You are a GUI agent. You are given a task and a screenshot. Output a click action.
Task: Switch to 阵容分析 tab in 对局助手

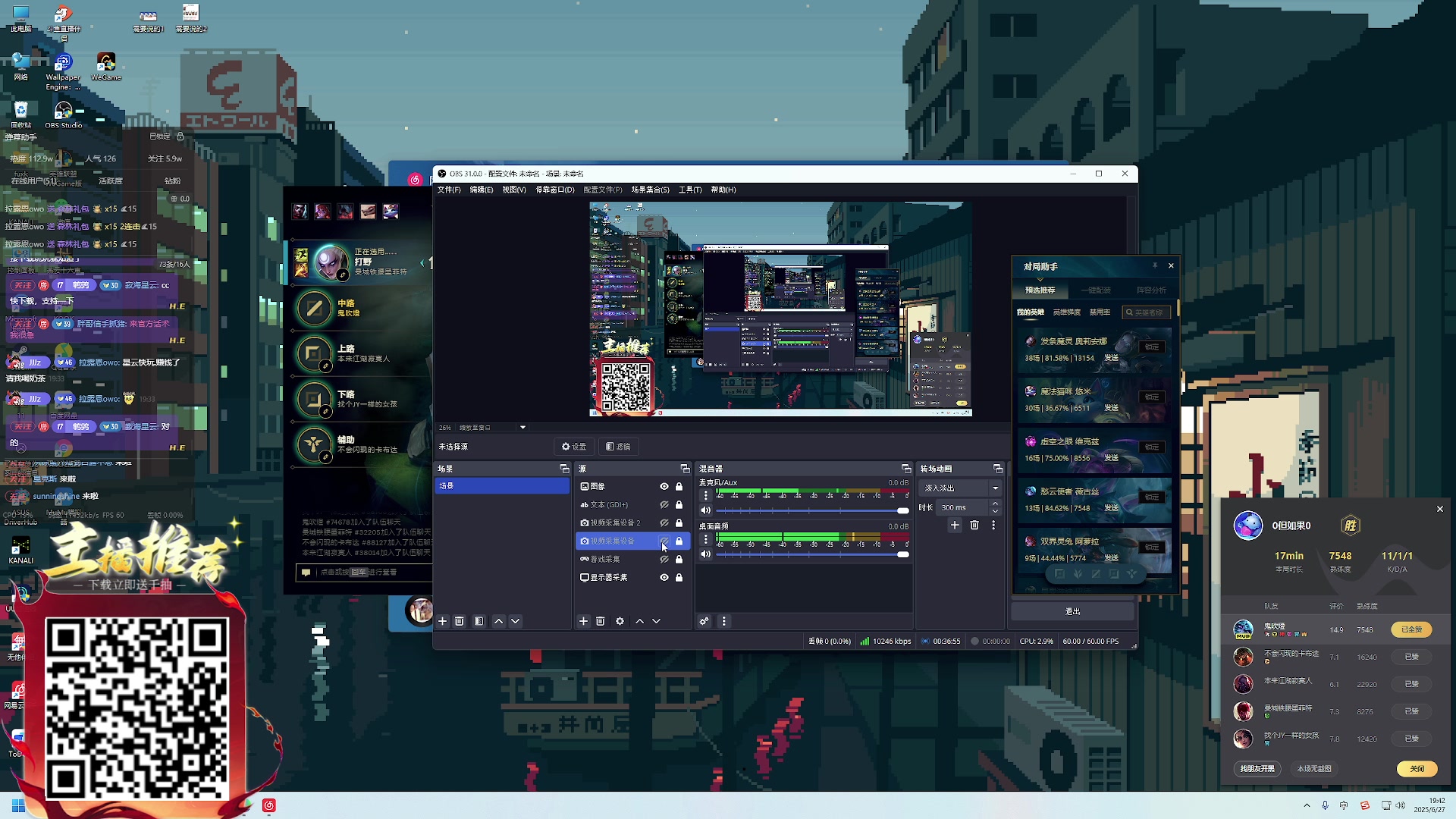point(1151,290)
